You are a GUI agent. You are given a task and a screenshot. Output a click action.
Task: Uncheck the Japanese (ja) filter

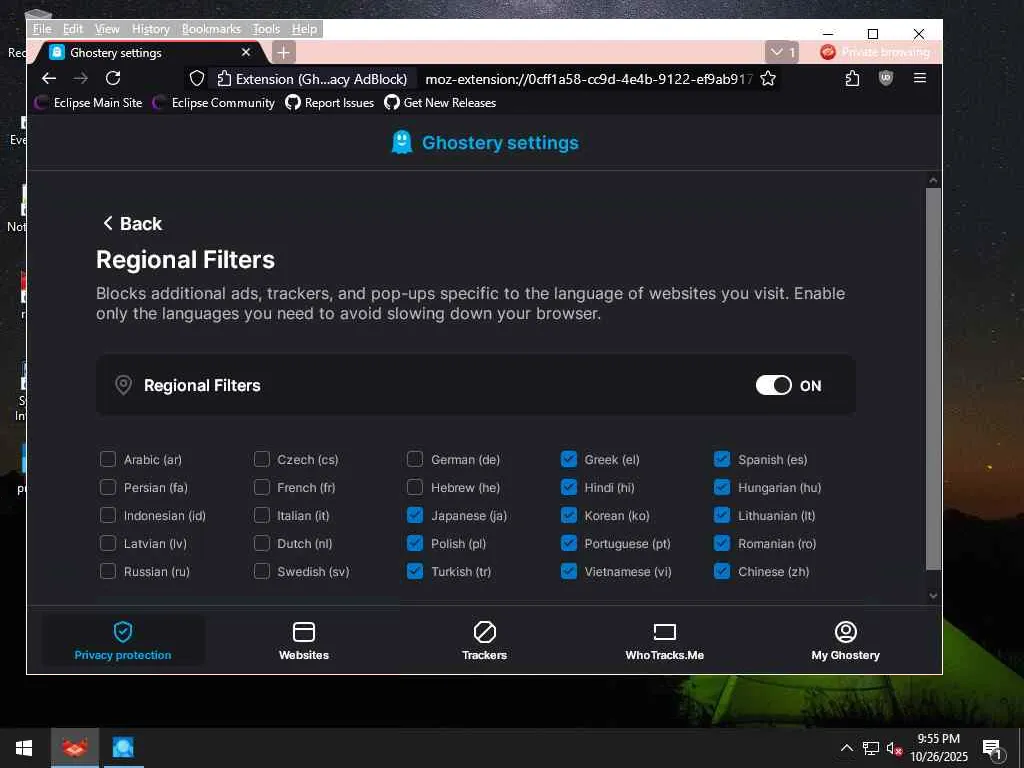point(415,515)
